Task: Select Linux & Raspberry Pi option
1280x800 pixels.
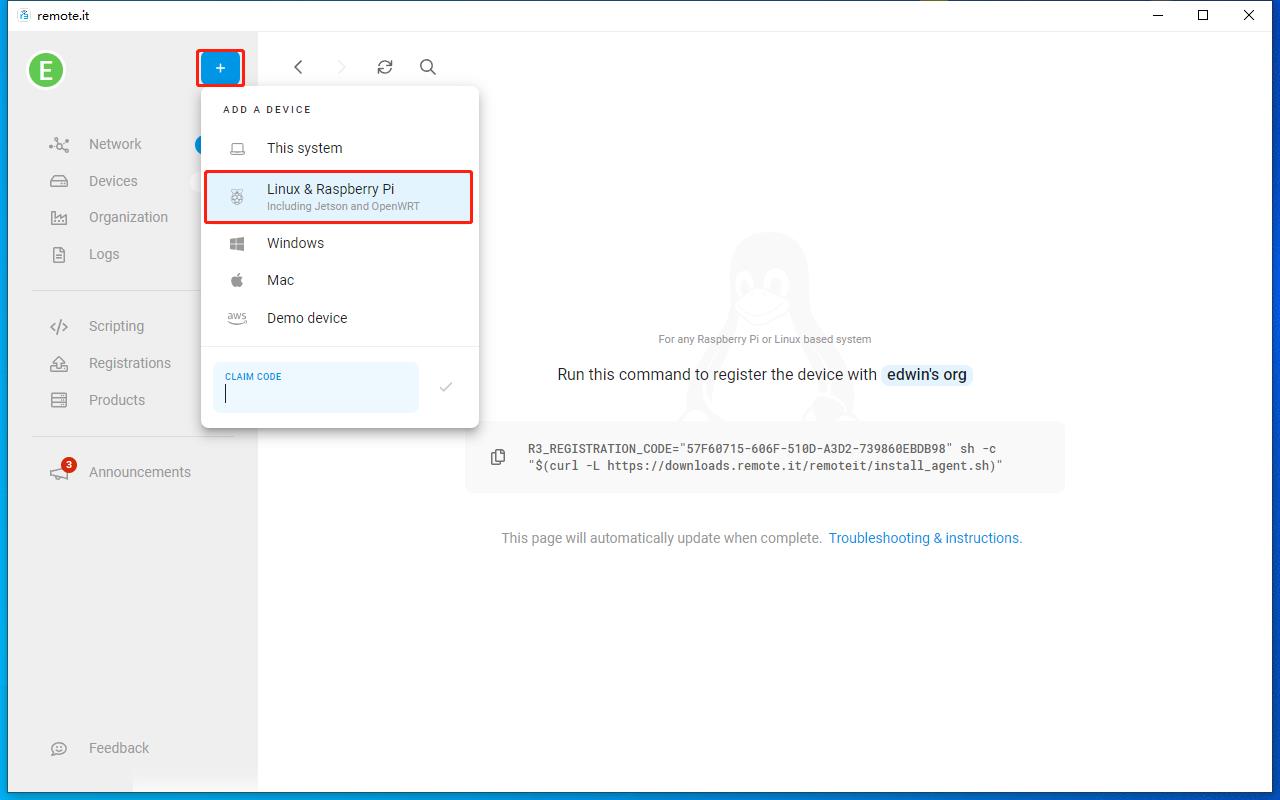Action: tap(338, 197)
